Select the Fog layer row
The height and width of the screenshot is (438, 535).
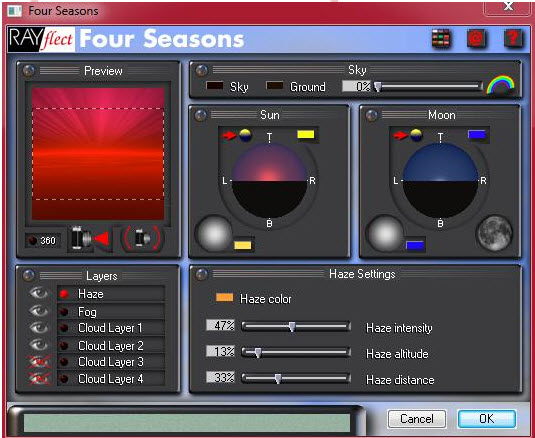111,311
